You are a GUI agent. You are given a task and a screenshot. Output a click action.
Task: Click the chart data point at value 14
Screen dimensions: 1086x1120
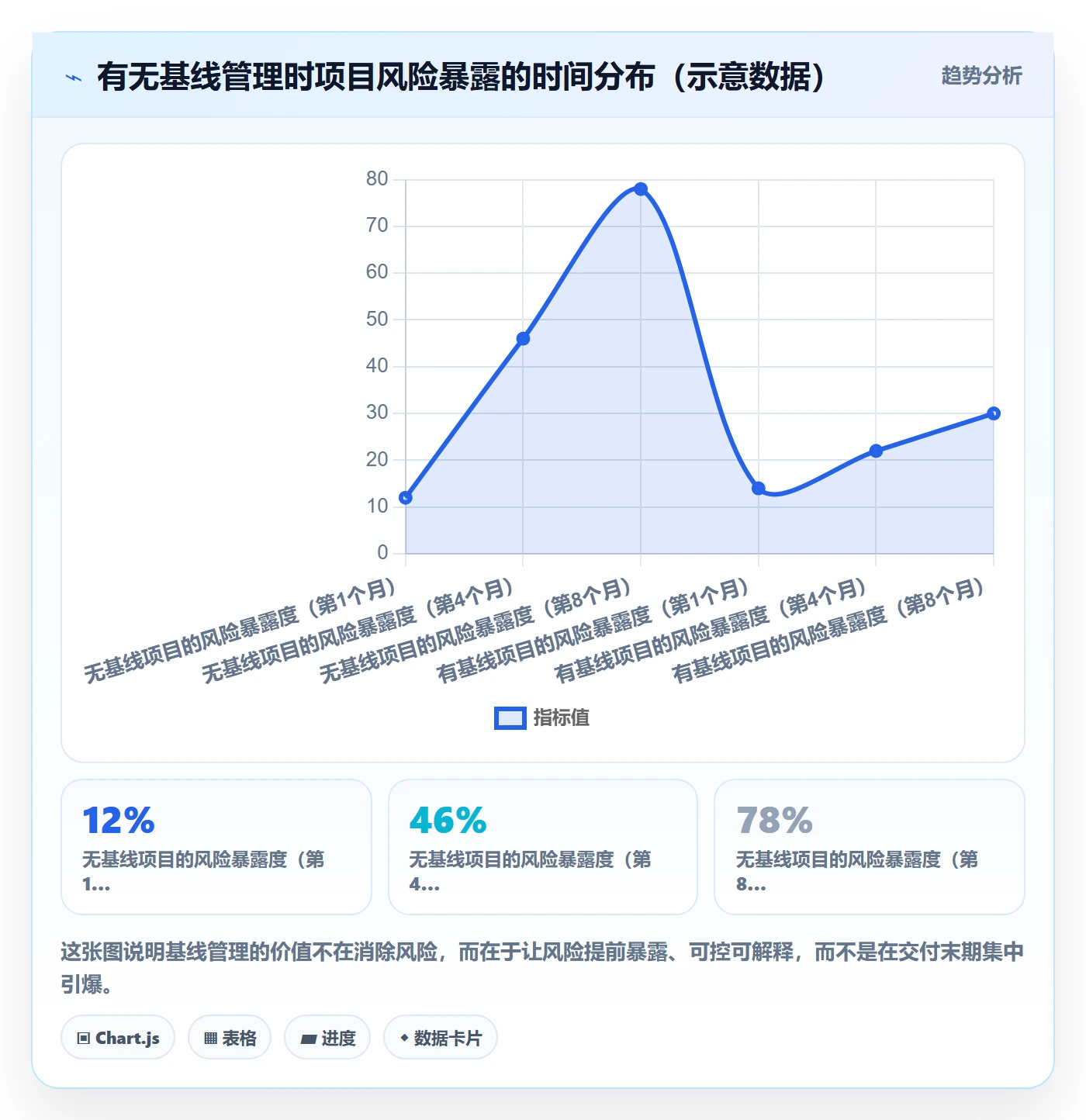coord(759,489)
